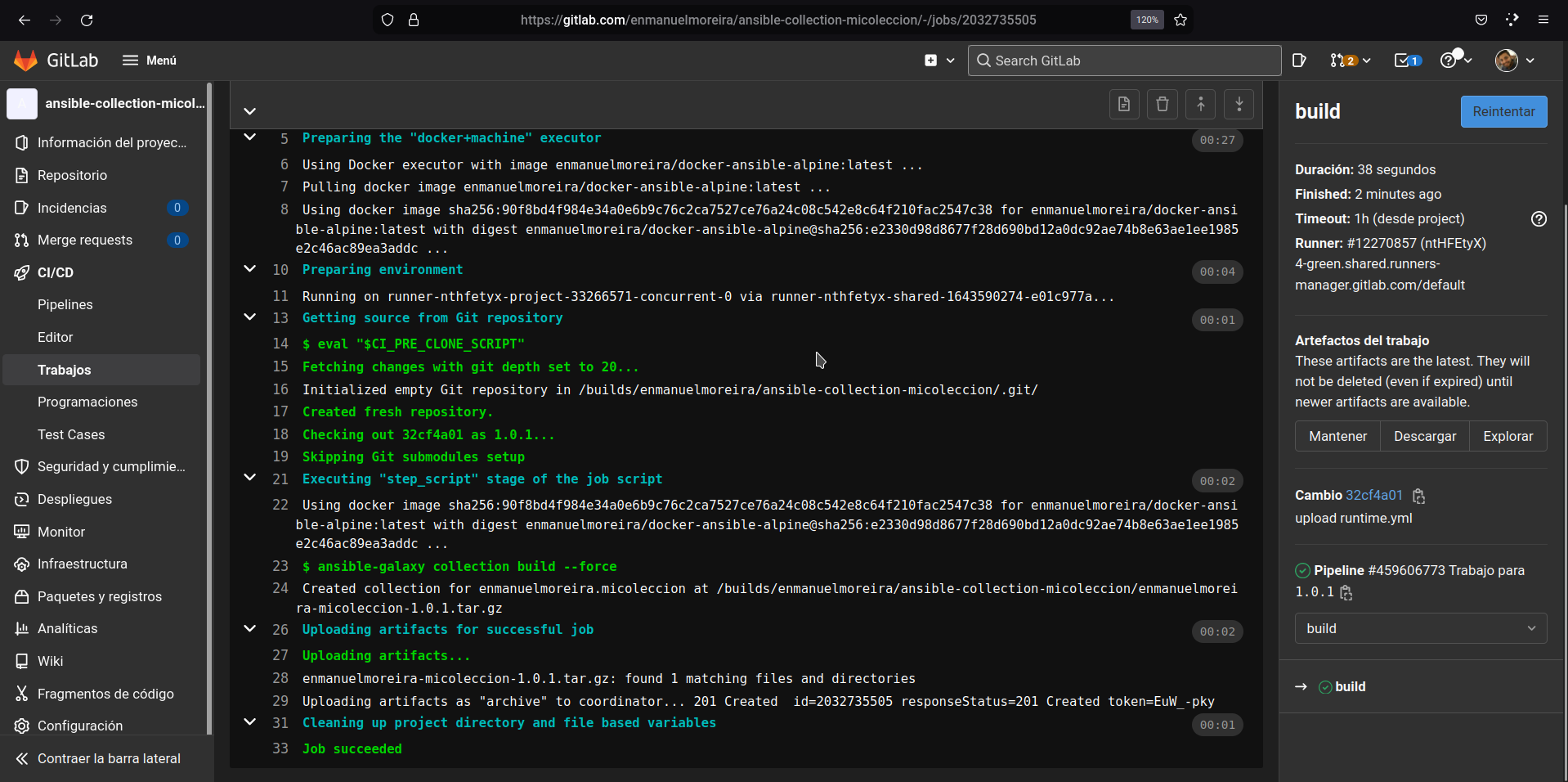Screen dimensions: 1568x782
Task: Download artifacts with Descargar button
Action: (x=1425, y=436)
